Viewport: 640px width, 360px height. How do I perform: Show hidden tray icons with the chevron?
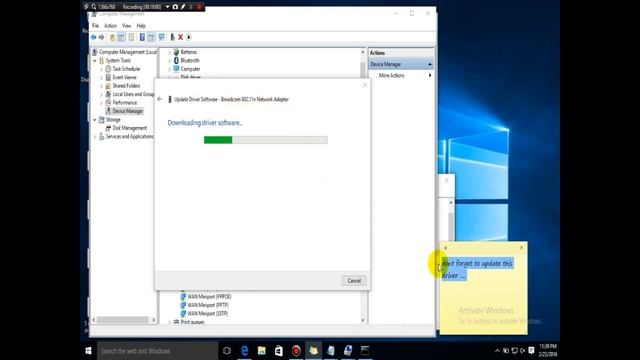pyautogui.click(x=497, y=351)
